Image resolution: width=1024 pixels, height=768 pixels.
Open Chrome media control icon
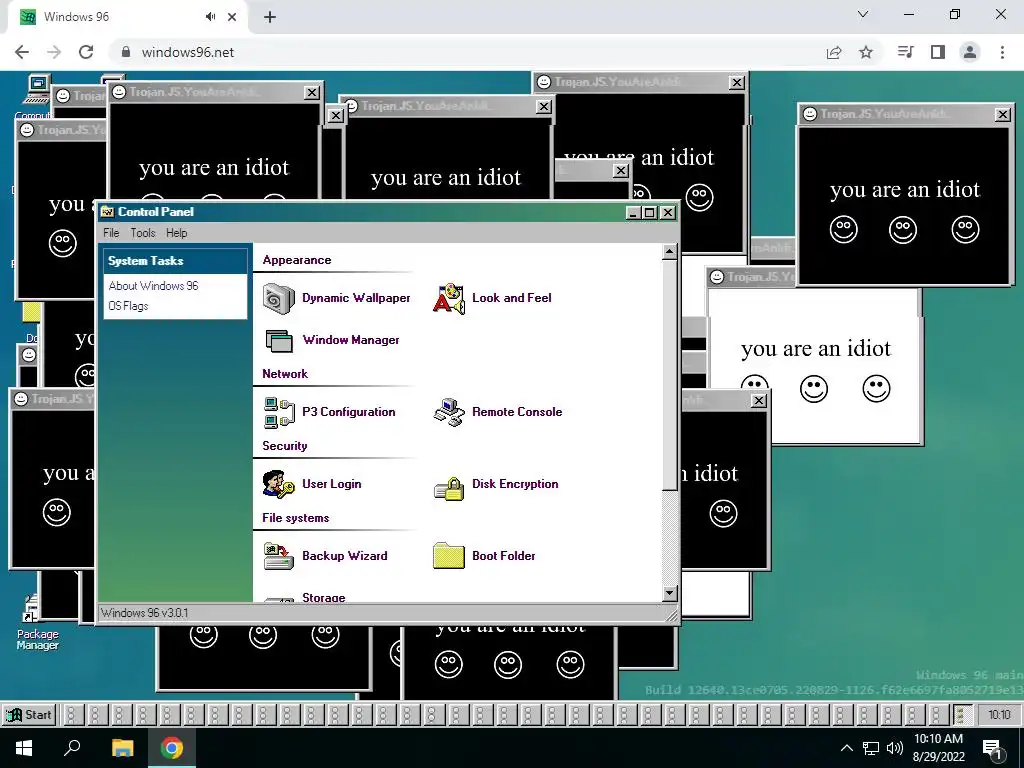pos(905,52)
